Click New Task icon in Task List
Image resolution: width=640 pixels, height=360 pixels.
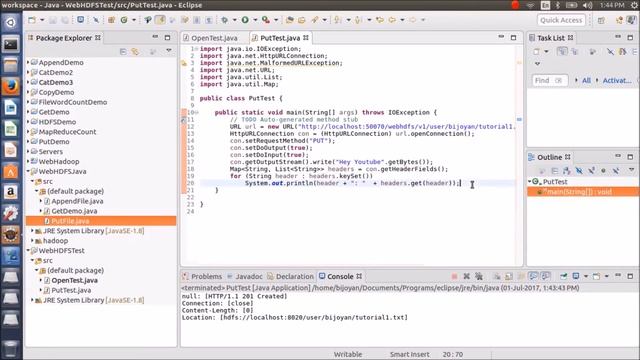(x=536, y=51)
